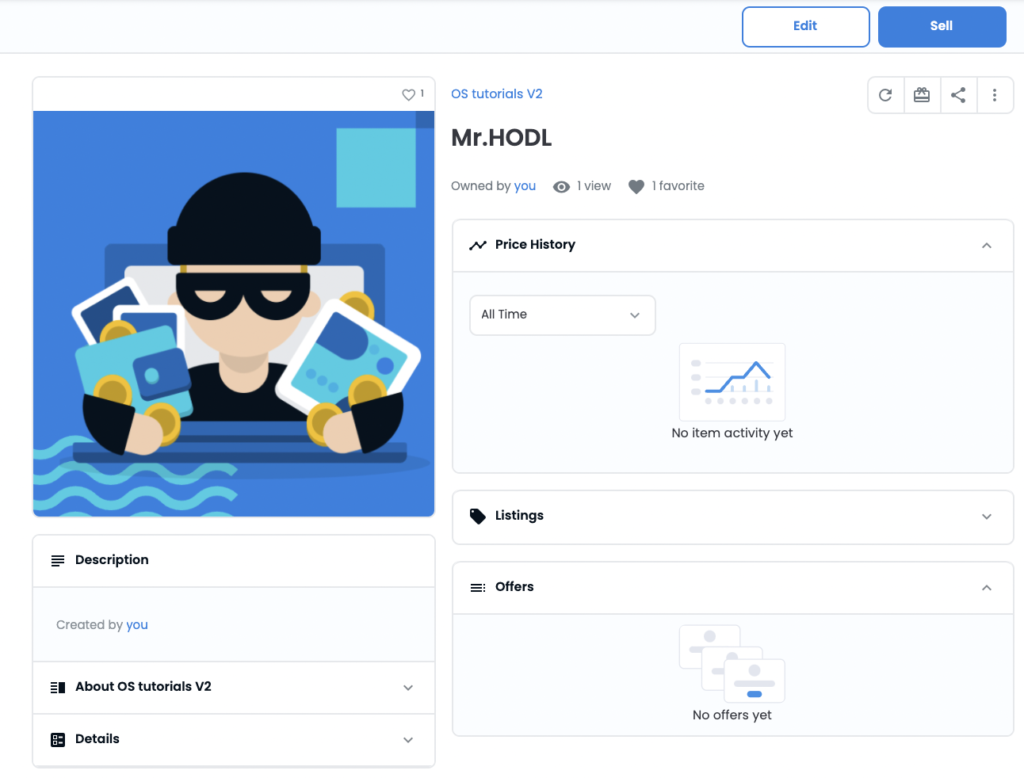Click the Price History trend icon
Image resolution: width=1024 pixels, height=778 pixels.
[478, 245]
